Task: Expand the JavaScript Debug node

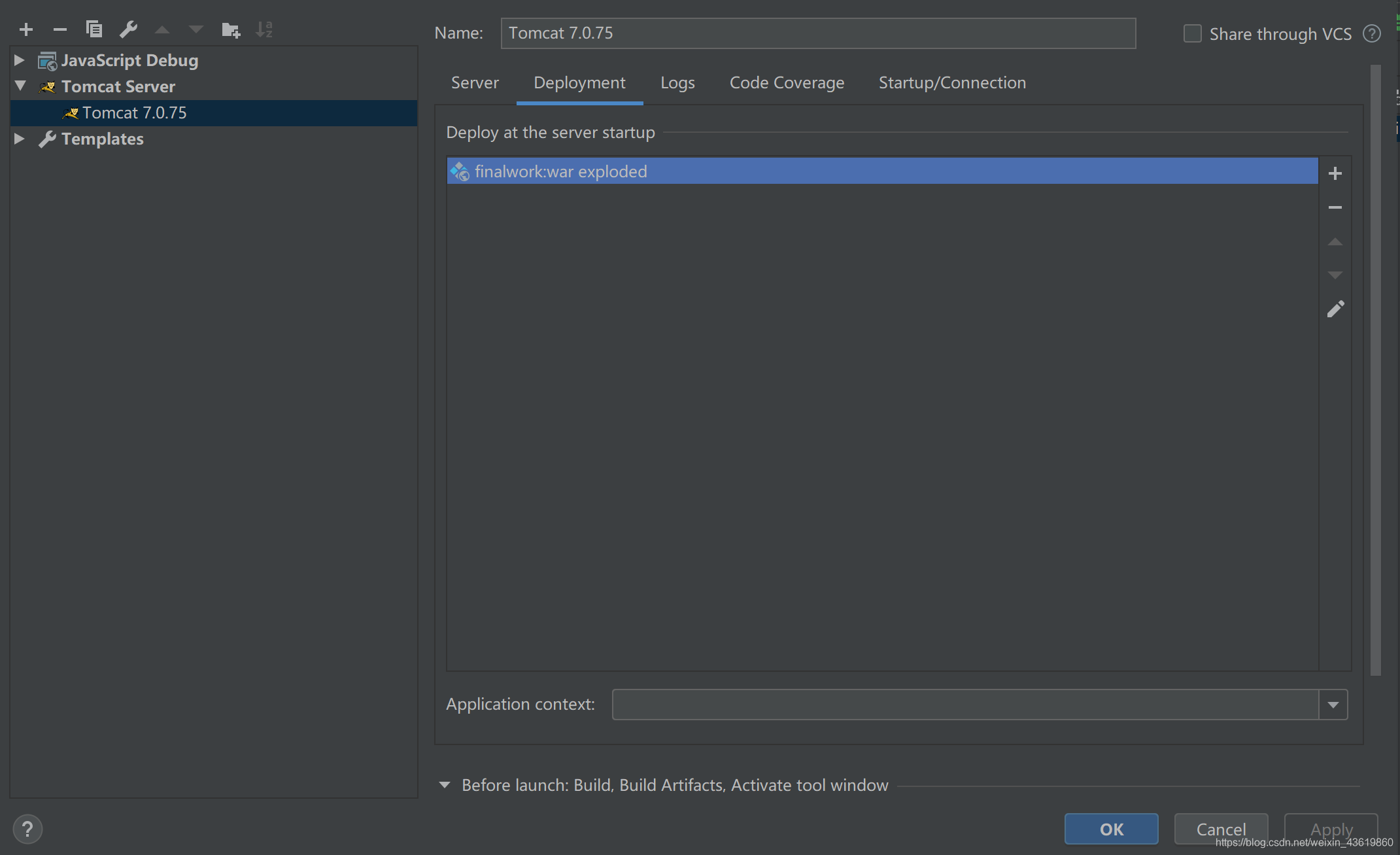Action: pyautogui.click(x=20, y=60)
